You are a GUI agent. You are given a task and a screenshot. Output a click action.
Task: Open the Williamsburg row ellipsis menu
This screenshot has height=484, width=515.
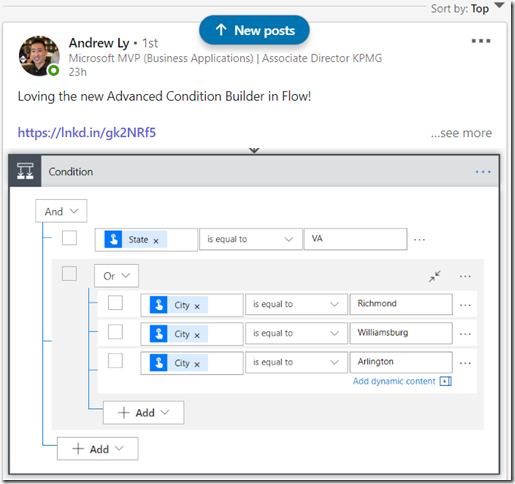(465, 334)
